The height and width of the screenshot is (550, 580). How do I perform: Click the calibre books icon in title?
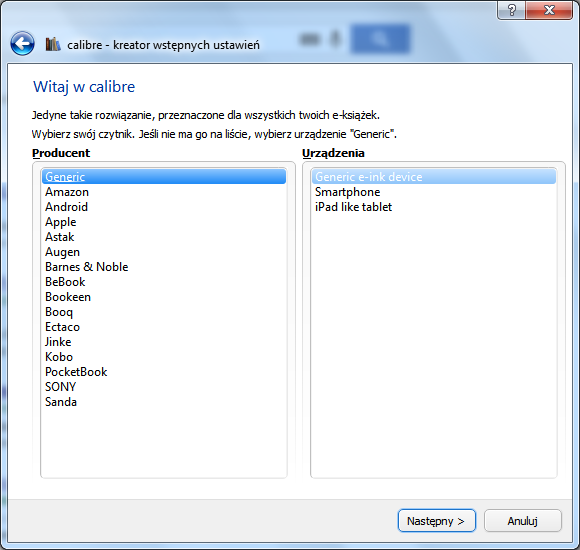[x=53, y=44]
